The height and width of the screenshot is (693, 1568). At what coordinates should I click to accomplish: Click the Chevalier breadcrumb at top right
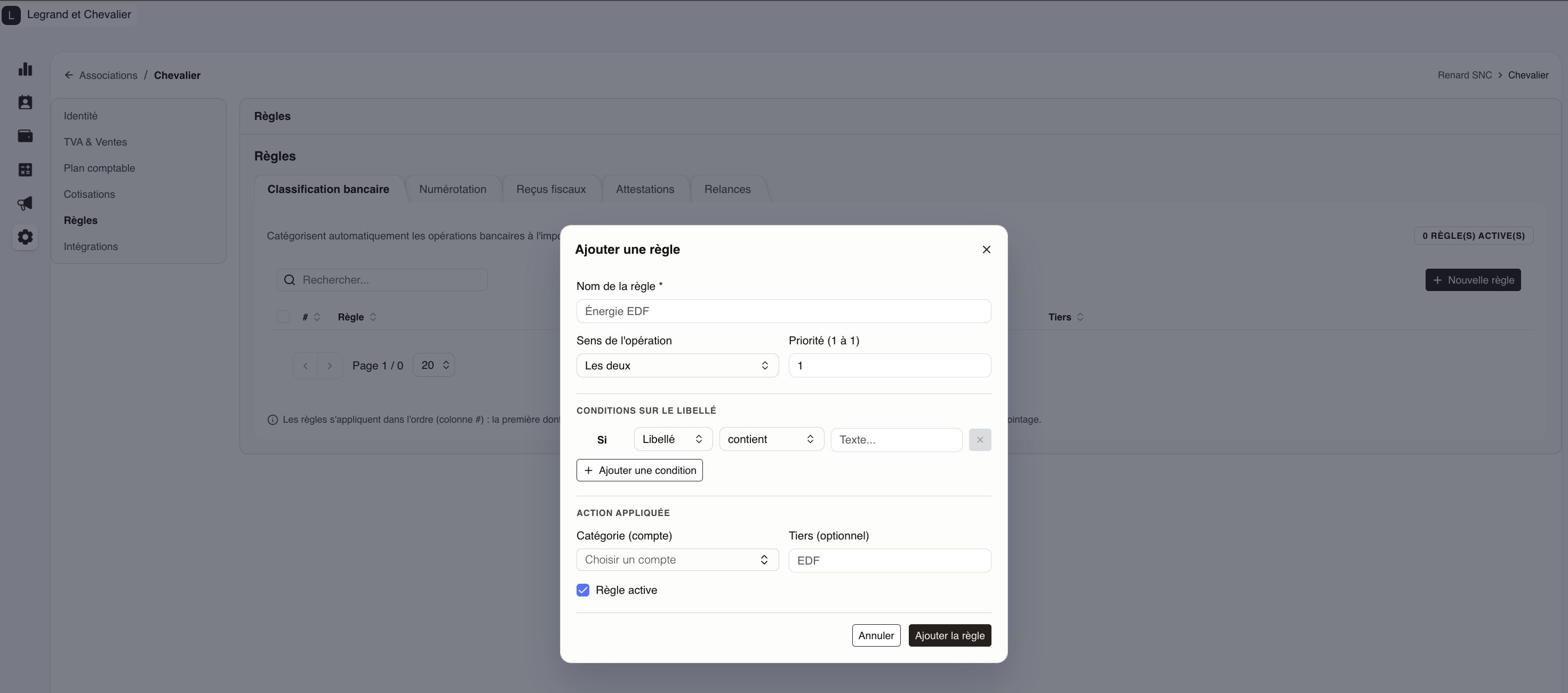point(1528,76)
